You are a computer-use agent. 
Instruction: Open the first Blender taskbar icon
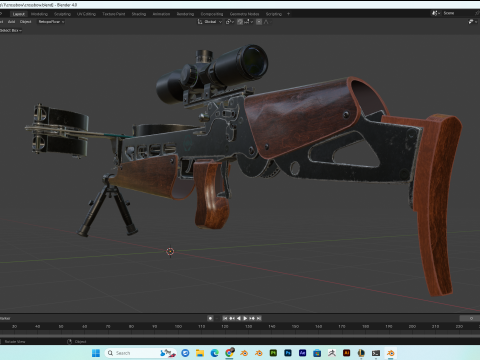point(244,353)
